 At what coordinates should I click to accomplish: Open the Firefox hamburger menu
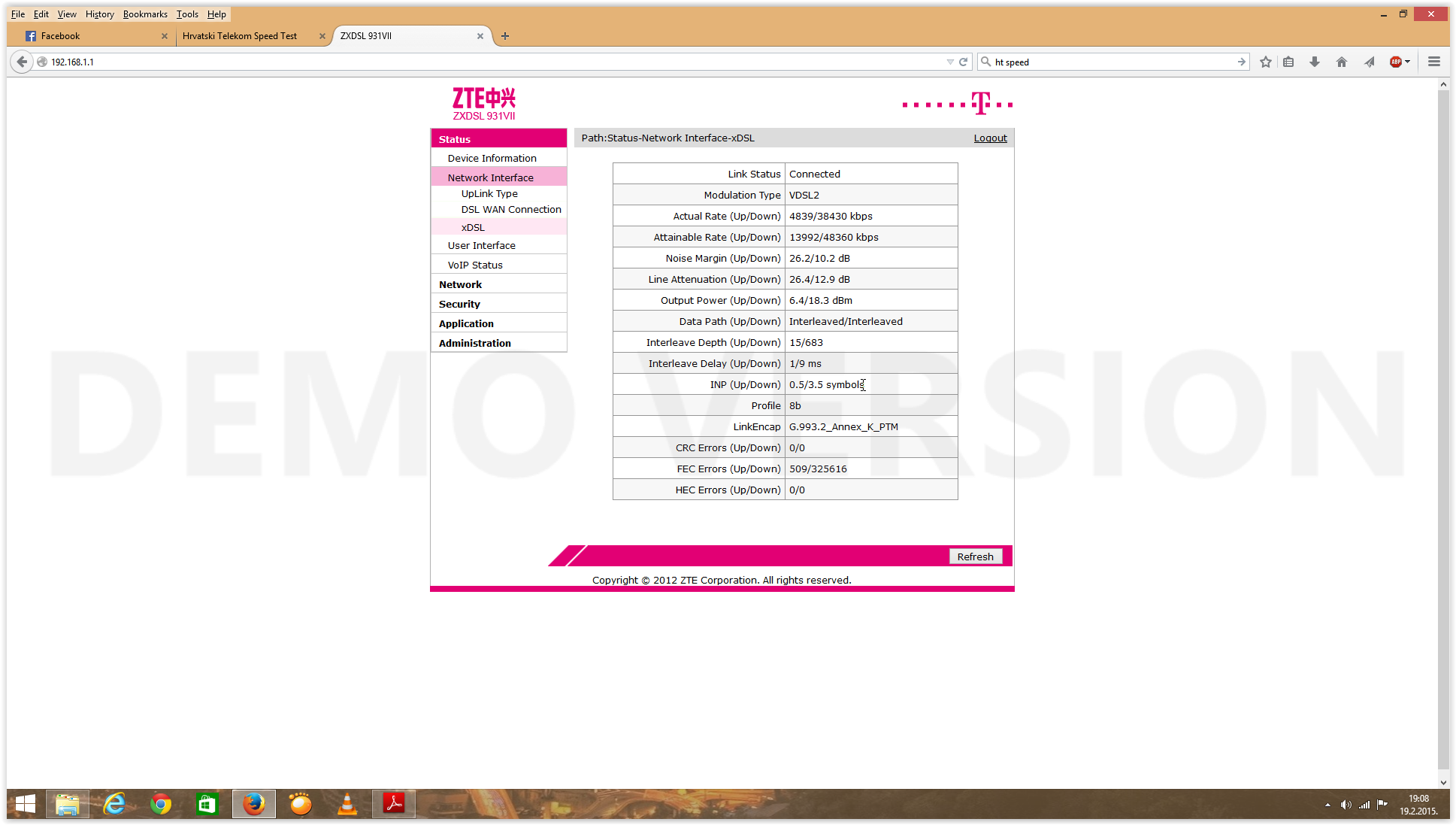point(1434,62)
